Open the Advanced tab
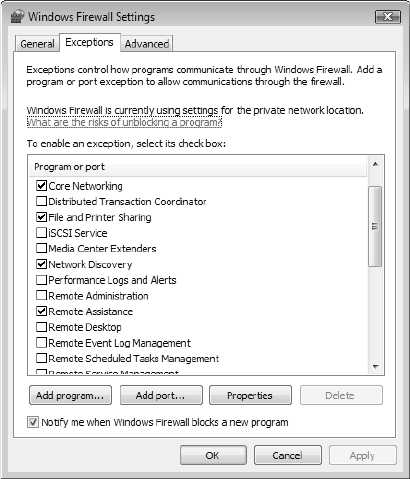 click(x=147, y=44)
